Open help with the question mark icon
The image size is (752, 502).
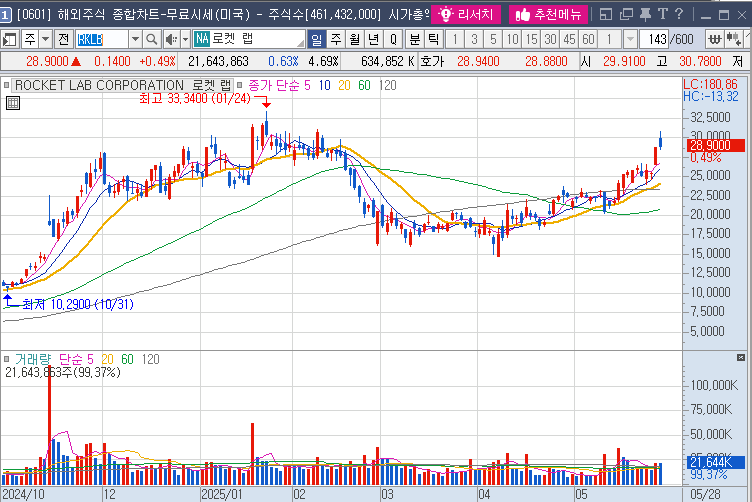679,14
